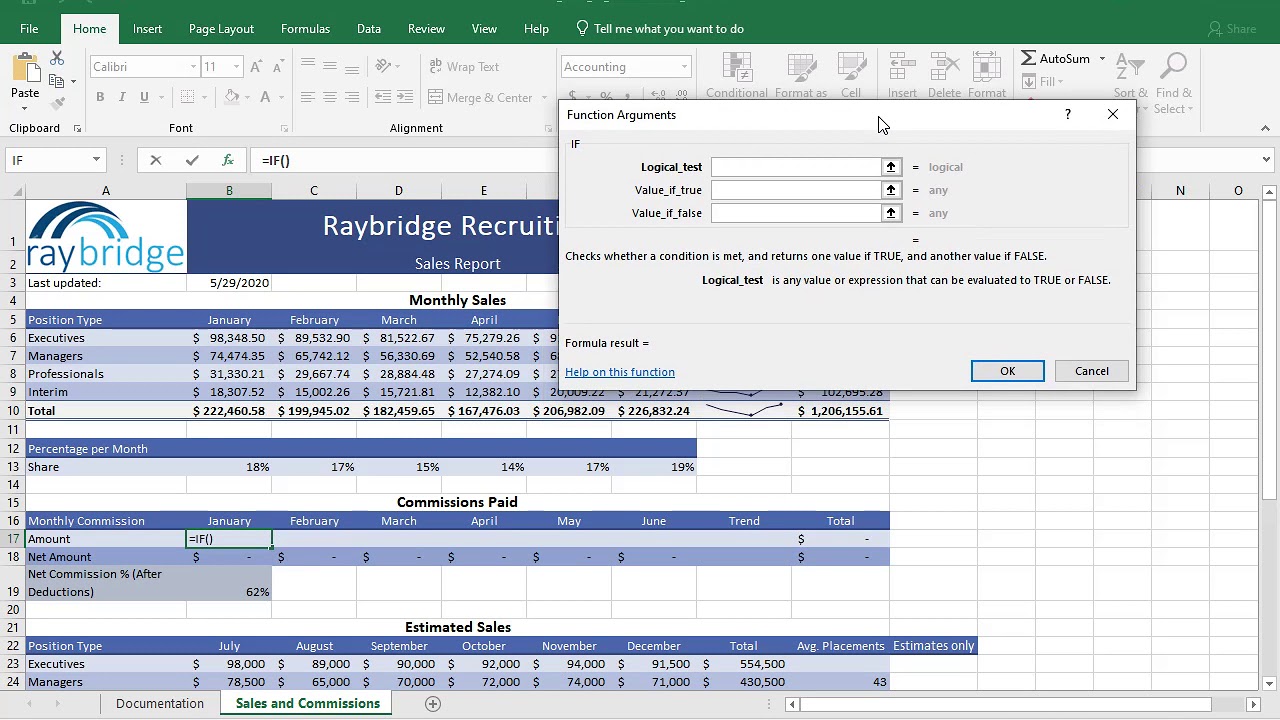1280x720 pixels.
Task: Click the Bottom Align icon
Action: [x=353, y=67]
